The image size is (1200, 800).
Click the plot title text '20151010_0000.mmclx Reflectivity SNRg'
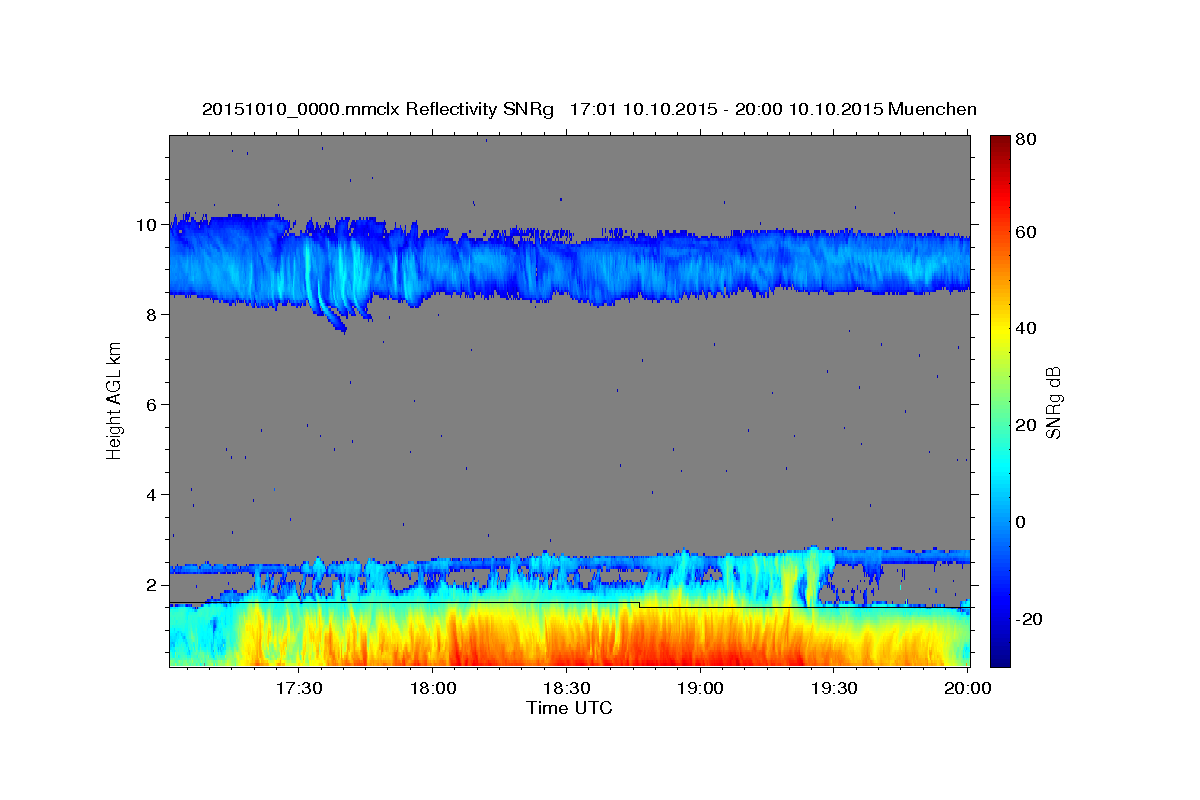pyautogui.click(x=378, y=109)
